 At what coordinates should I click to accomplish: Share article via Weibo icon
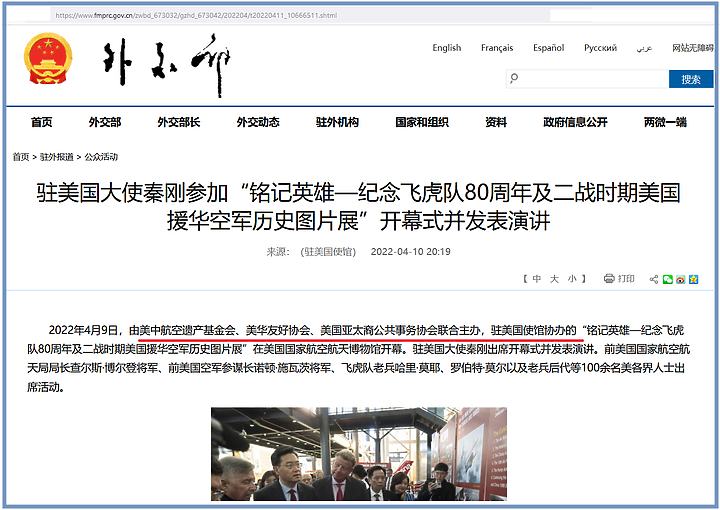click(x=681, y=279)
